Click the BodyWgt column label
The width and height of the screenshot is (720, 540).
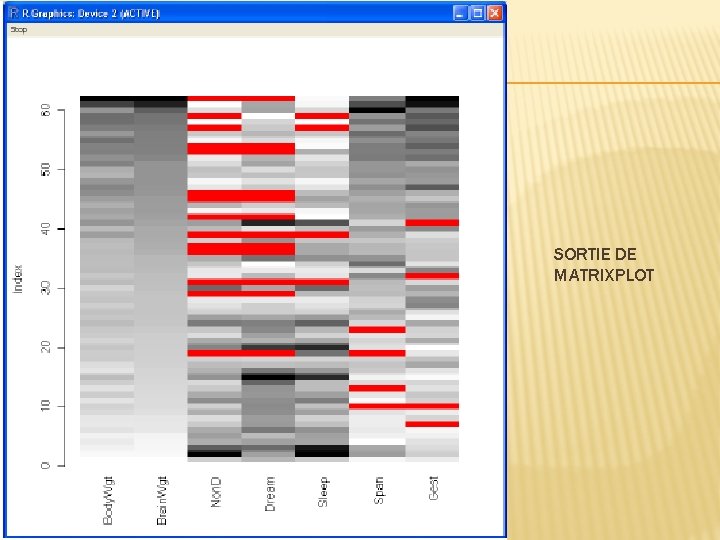click(108, 501)
